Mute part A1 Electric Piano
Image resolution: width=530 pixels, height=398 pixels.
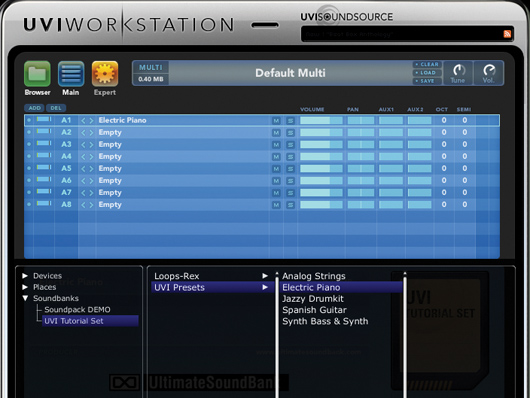[276, 121]
